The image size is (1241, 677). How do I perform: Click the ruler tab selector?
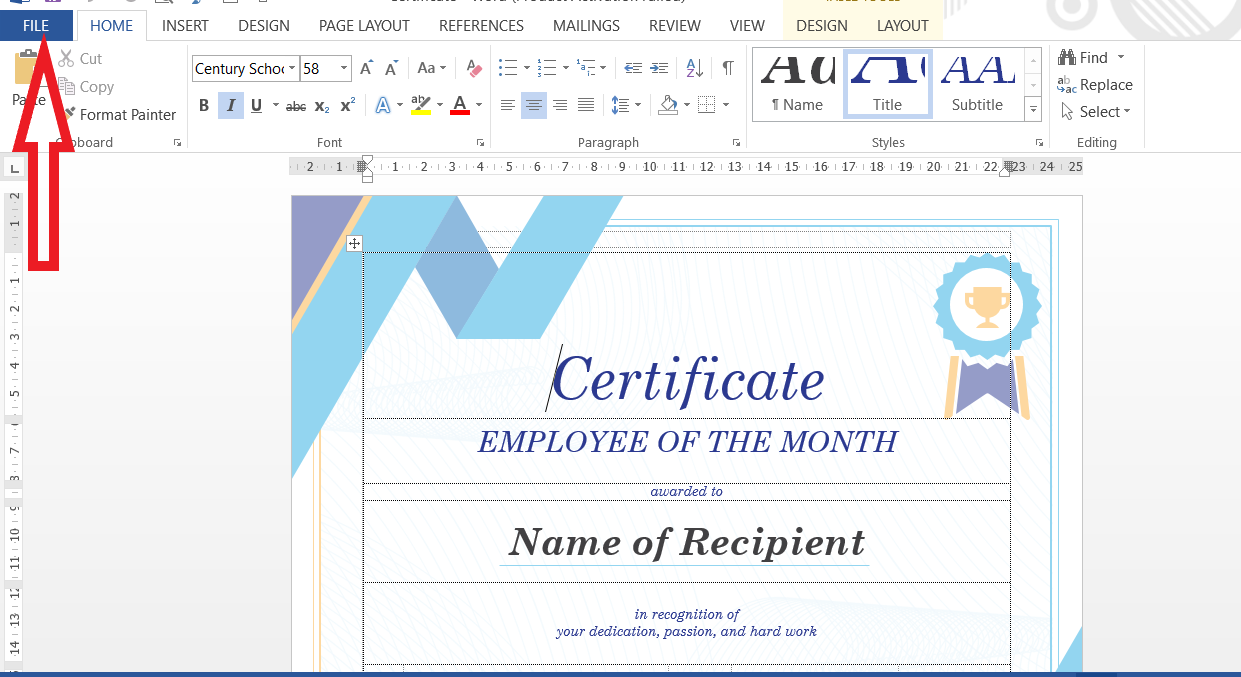tap(14, 168)
